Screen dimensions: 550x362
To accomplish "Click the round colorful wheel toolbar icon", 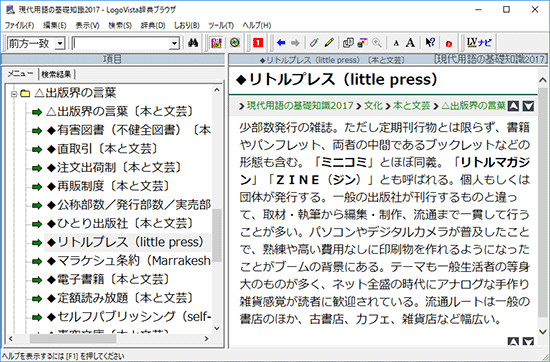I will 235,43.
